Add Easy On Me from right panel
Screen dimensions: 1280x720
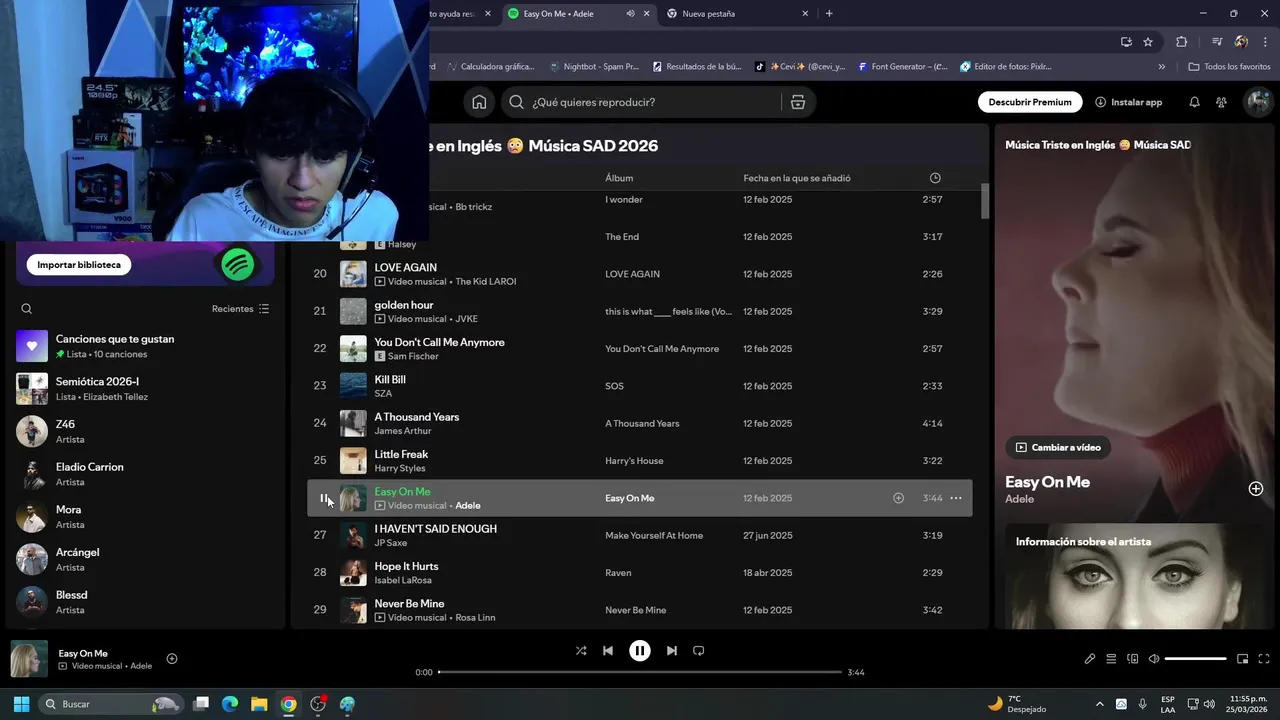coord(1256,489)
